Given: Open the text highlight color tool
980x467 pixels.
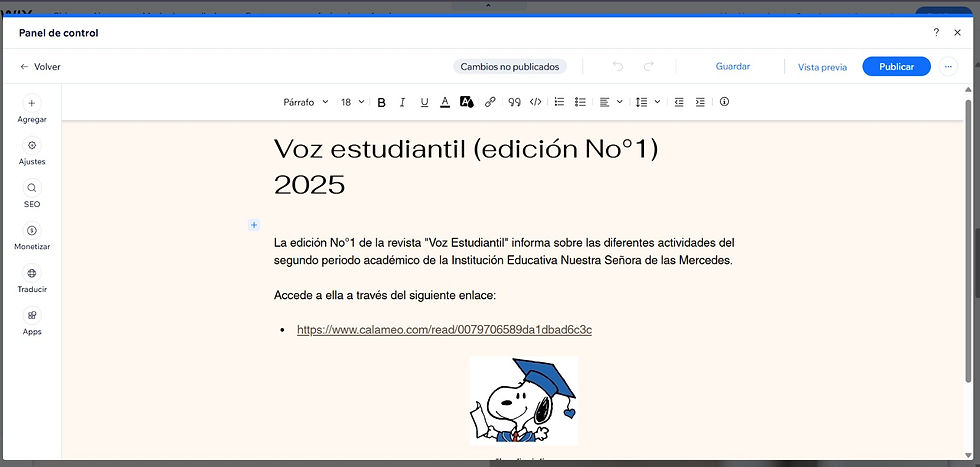Looking at the screenshot, I should [x=467, y=103].
